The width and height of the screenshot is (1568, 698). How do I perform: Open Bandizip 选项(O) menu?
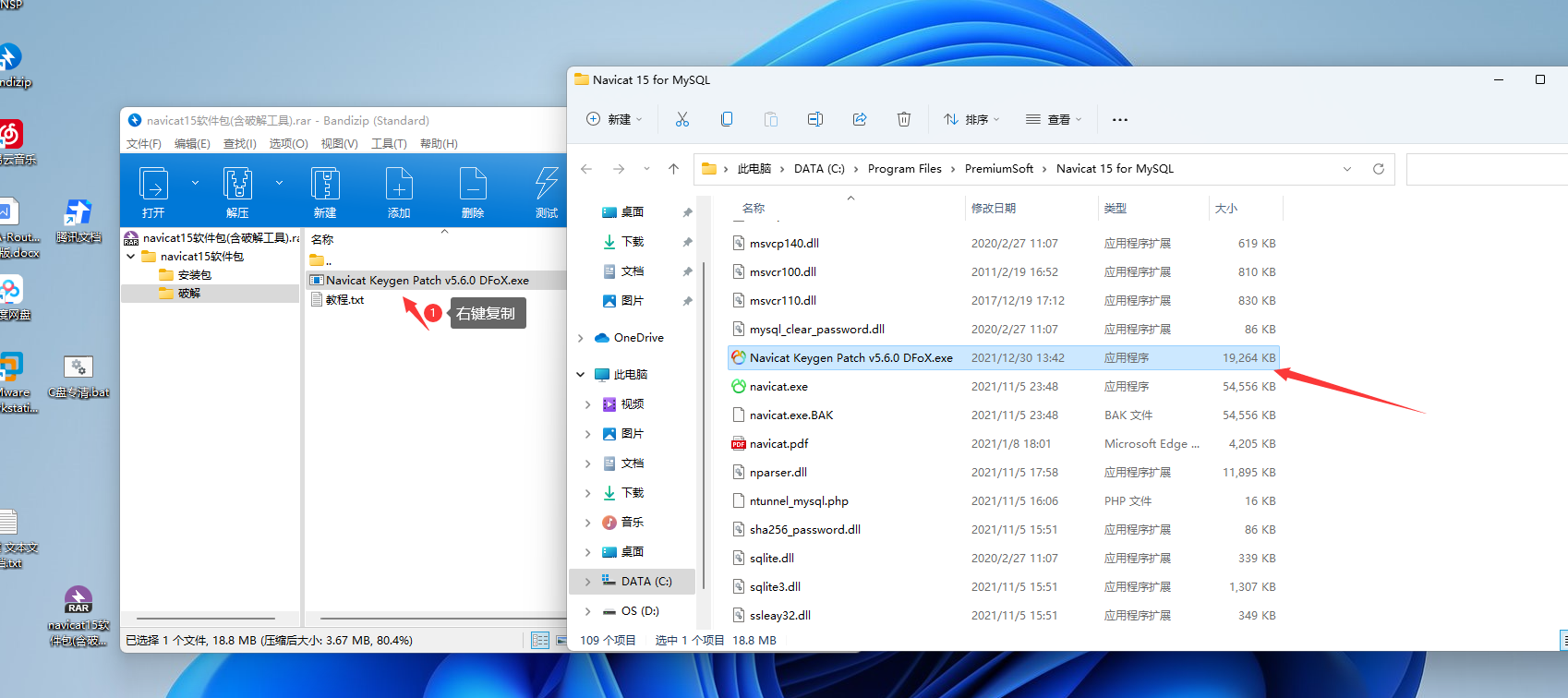click(289, 144)
